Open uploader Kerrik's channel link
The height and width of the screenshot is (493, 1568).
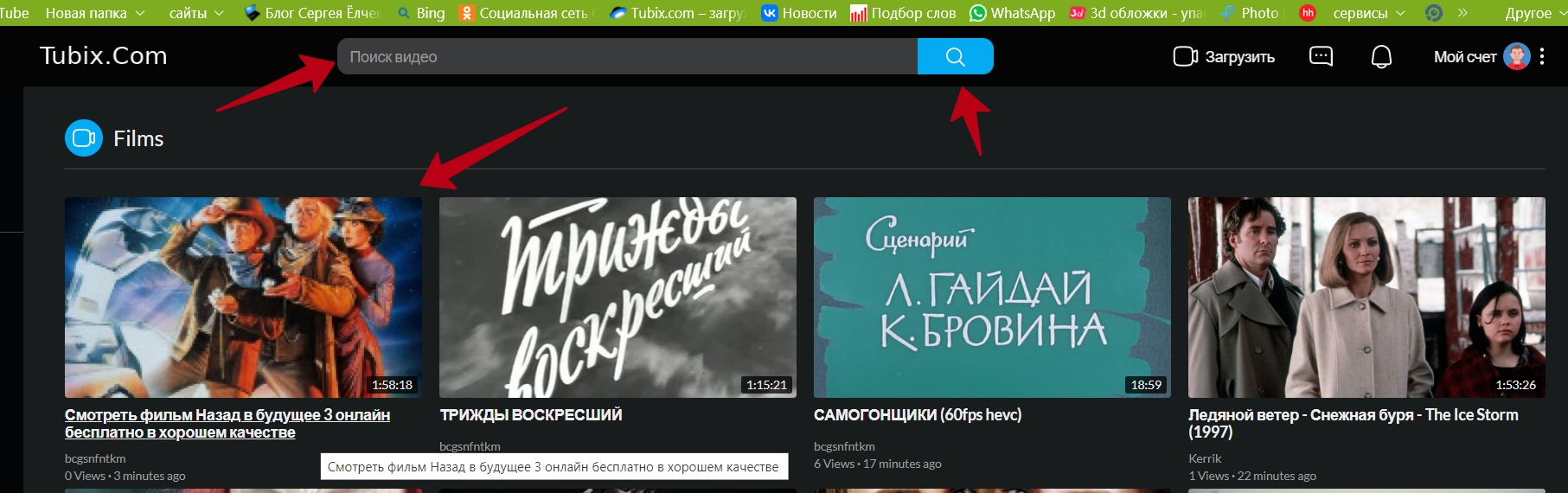(x=1205, y=458)
